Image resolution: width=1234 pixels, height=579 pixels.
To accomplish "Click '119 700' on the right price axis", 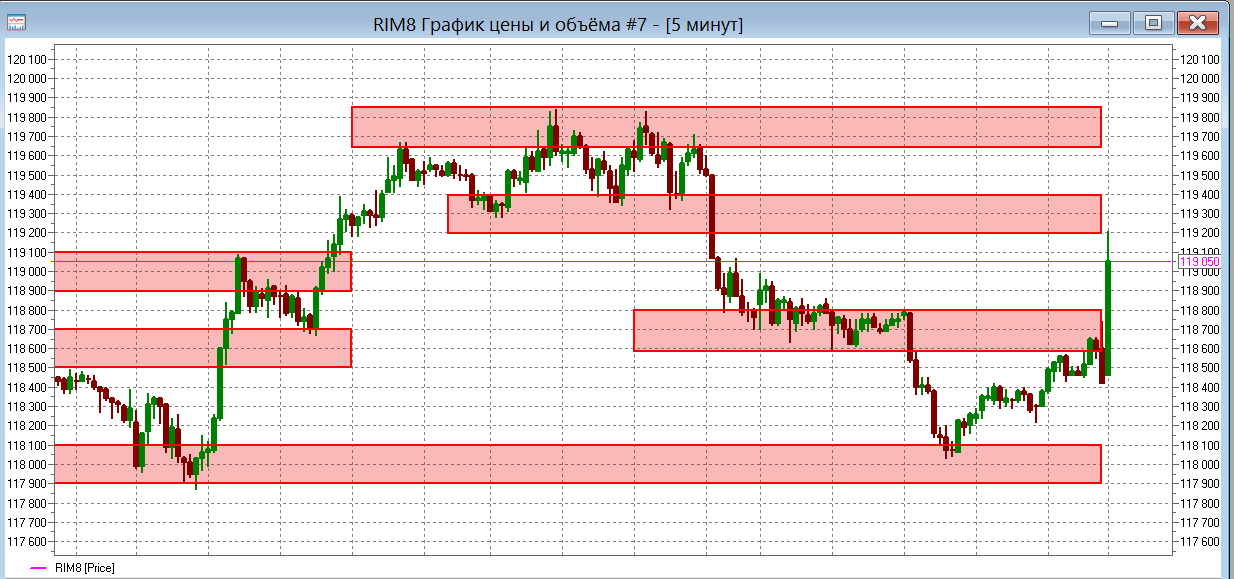I will tap(1200, 137).
